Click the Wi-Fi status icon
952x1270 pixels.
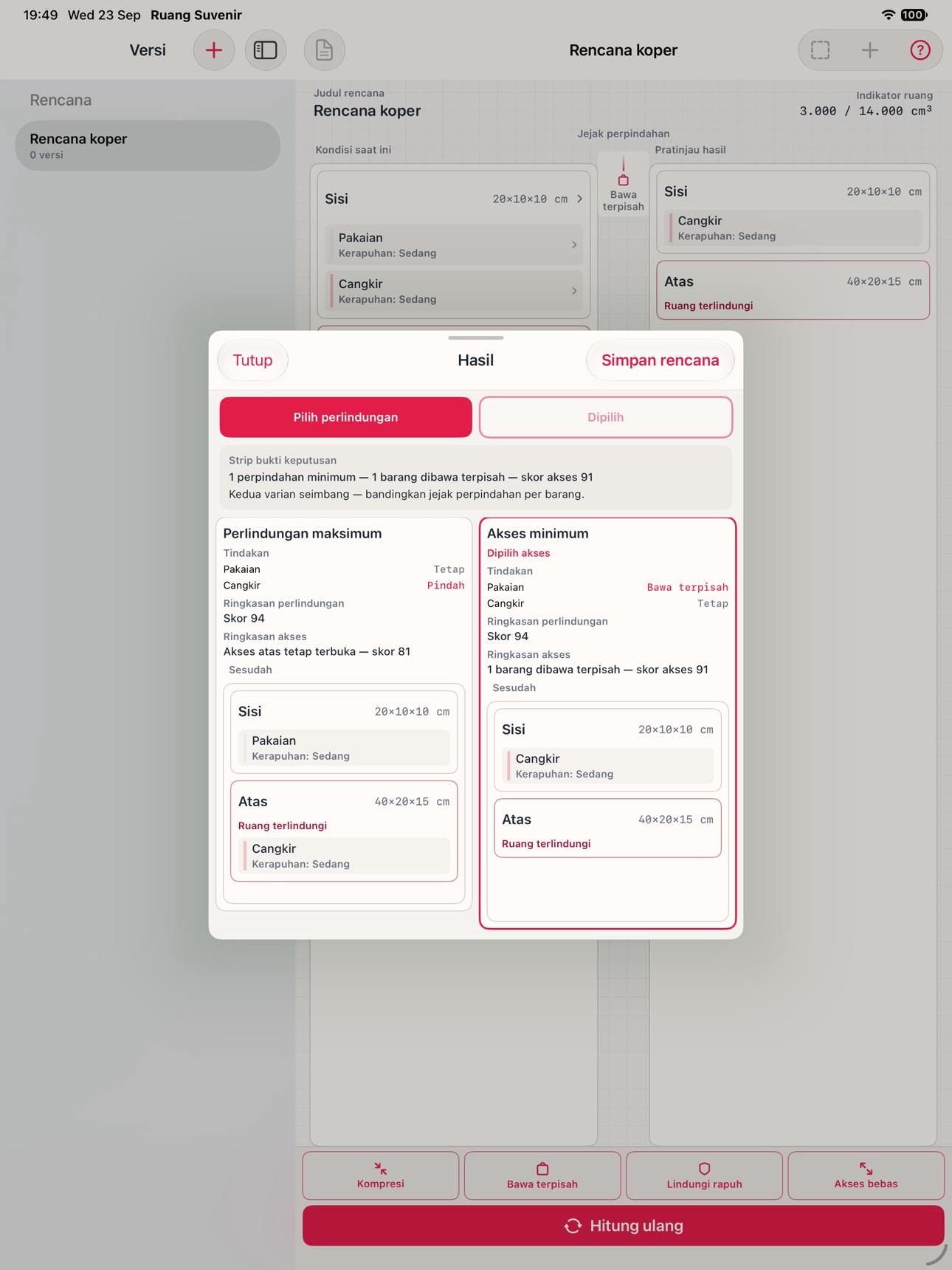pyautogui.click(x=888, y=15)
